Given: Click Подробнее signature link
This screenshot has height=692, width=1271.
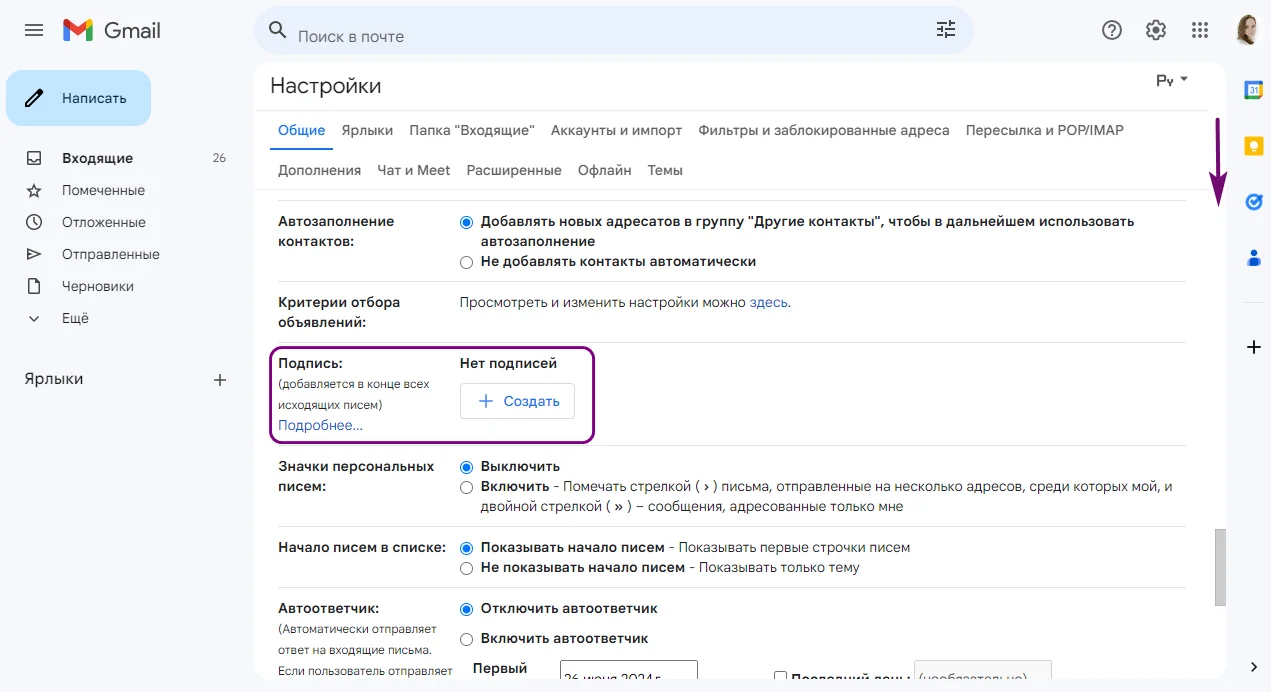Looking at the screenshot, I should (320, 425).
